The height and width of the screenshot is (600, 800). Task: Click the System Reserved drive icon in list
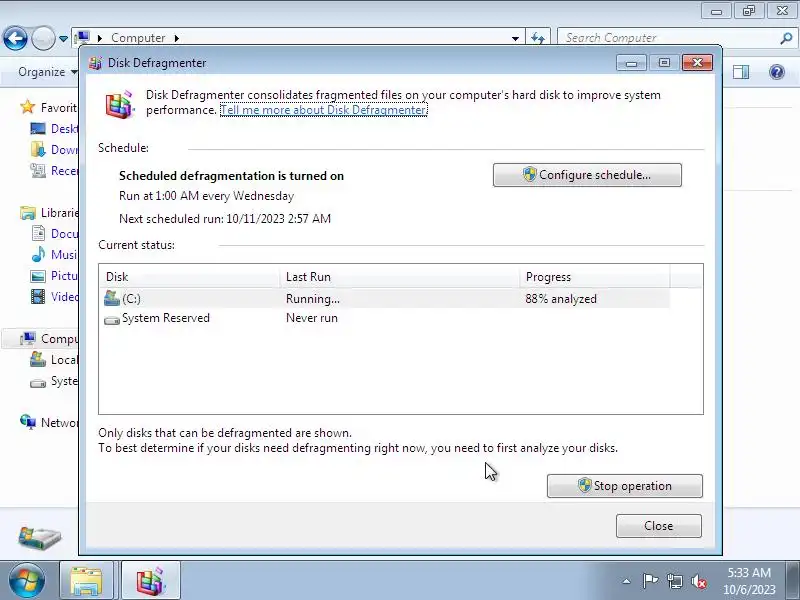tap(112, 320)
